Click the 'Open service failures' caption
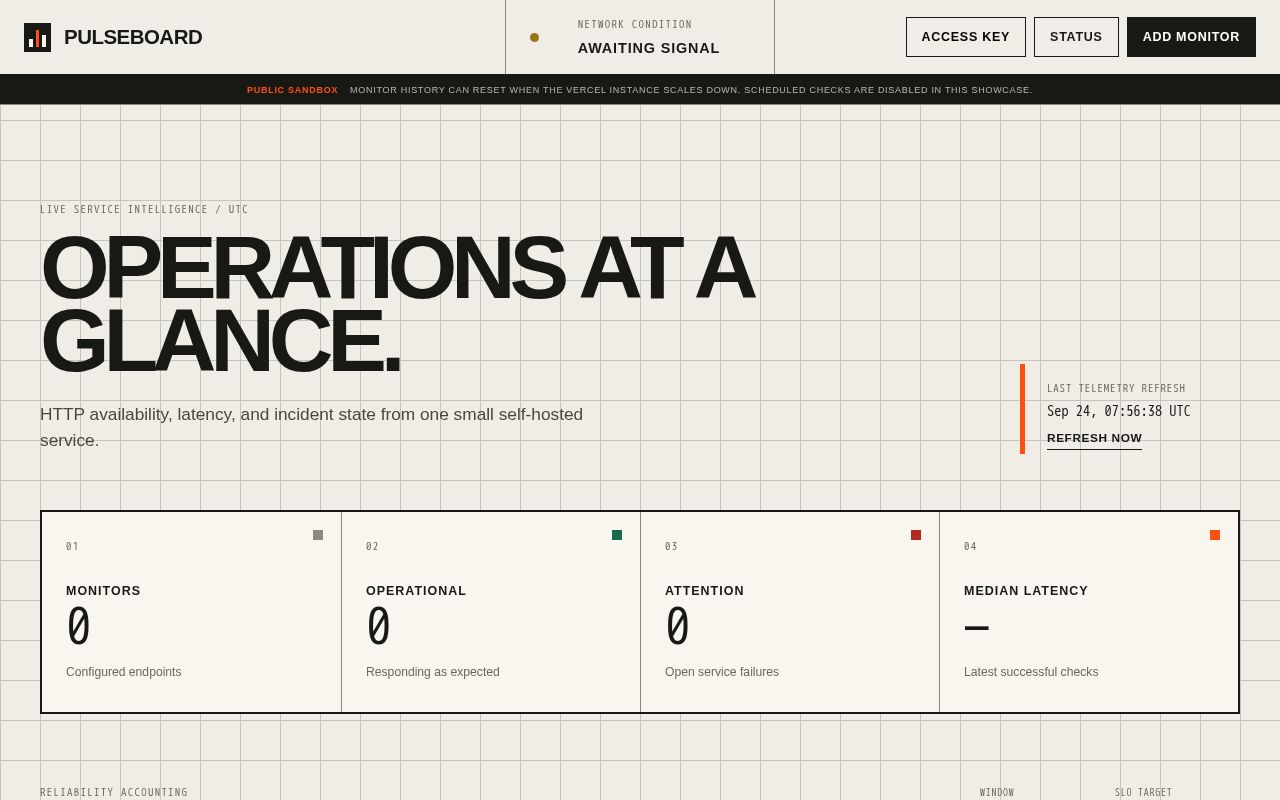1280x800 pixels. pos(722,672)
